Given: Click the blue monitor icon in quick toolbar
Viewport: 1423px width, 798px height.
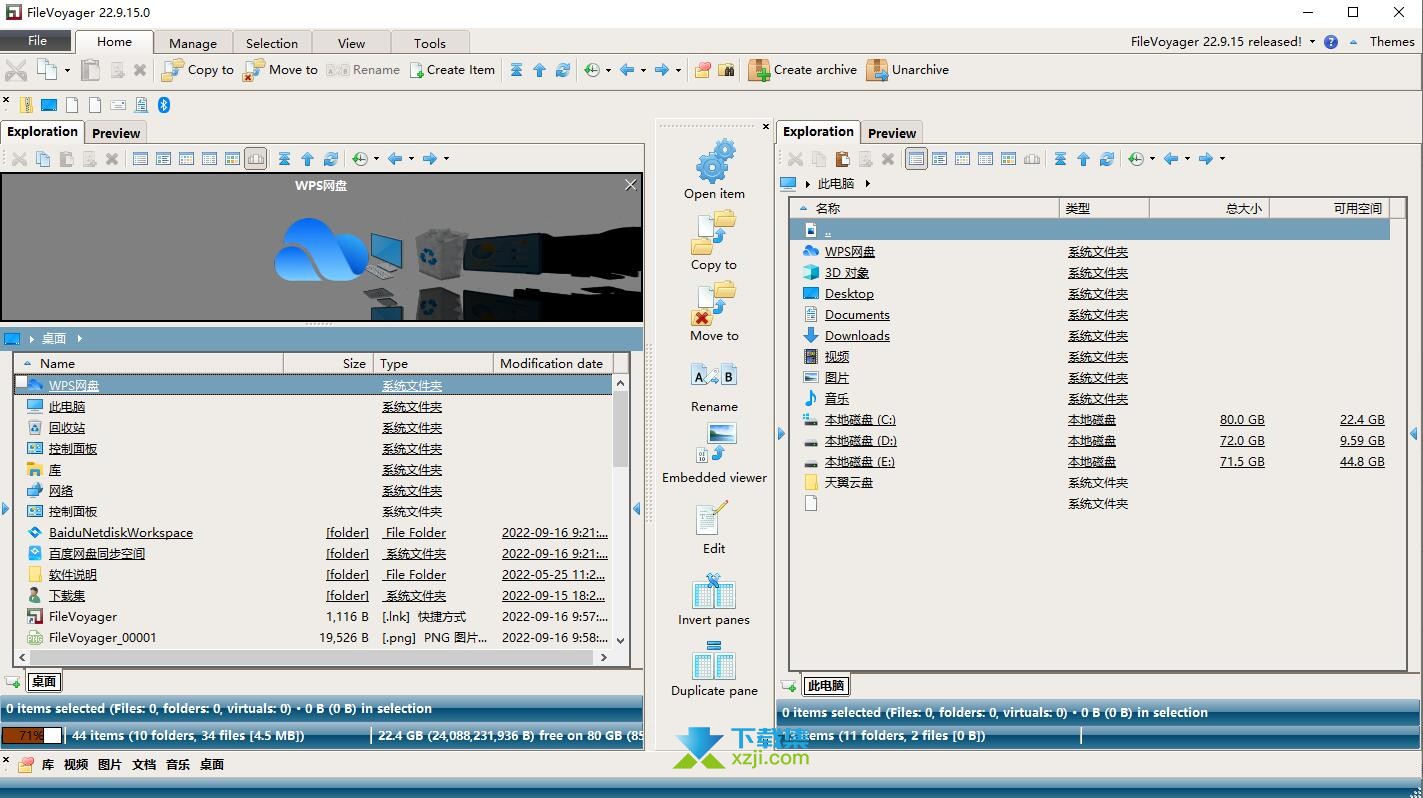Looking at the screenshot, I should 49,105.
